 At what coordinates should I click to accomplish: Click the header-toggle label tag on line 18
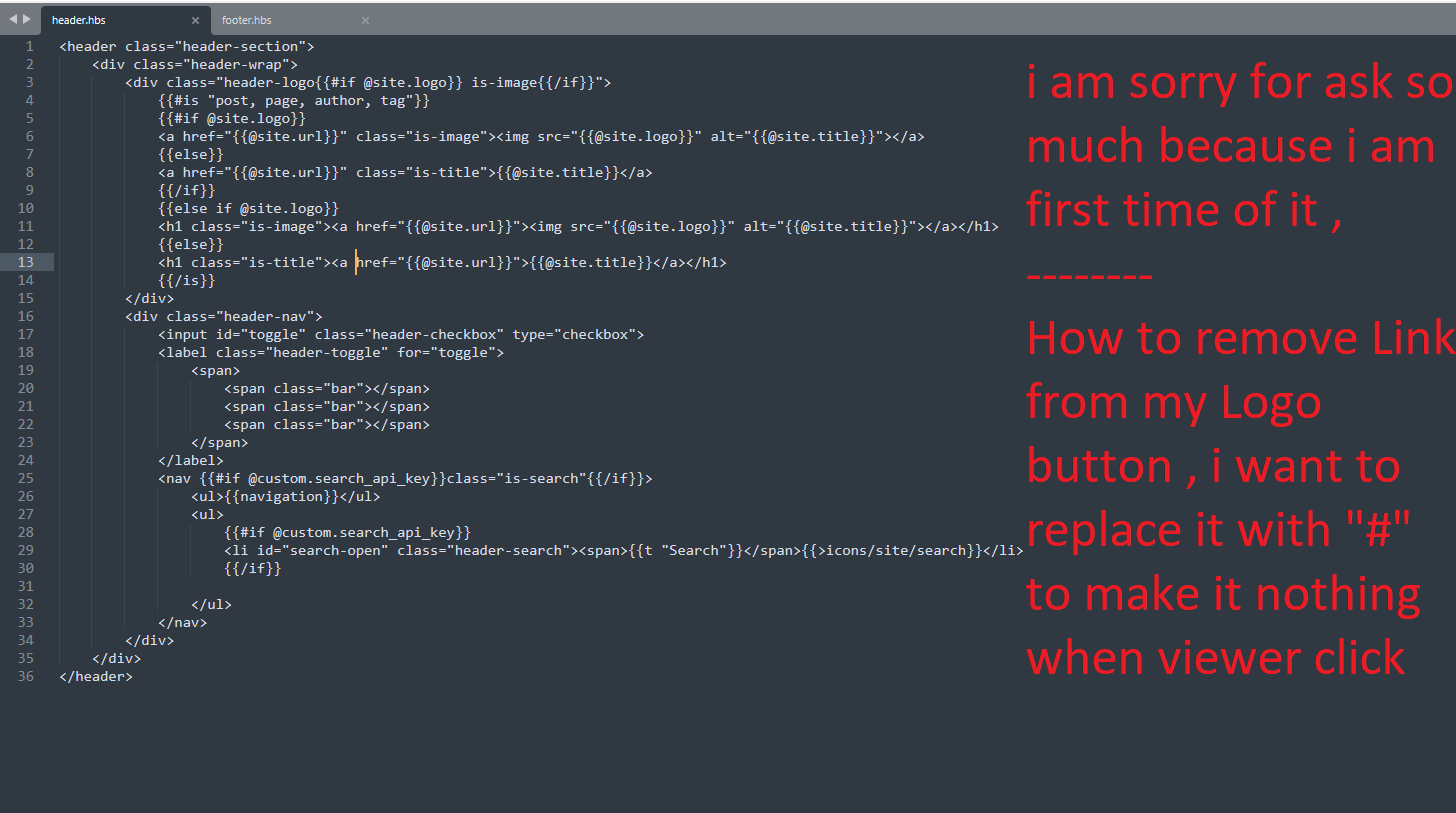click(331, 352)
